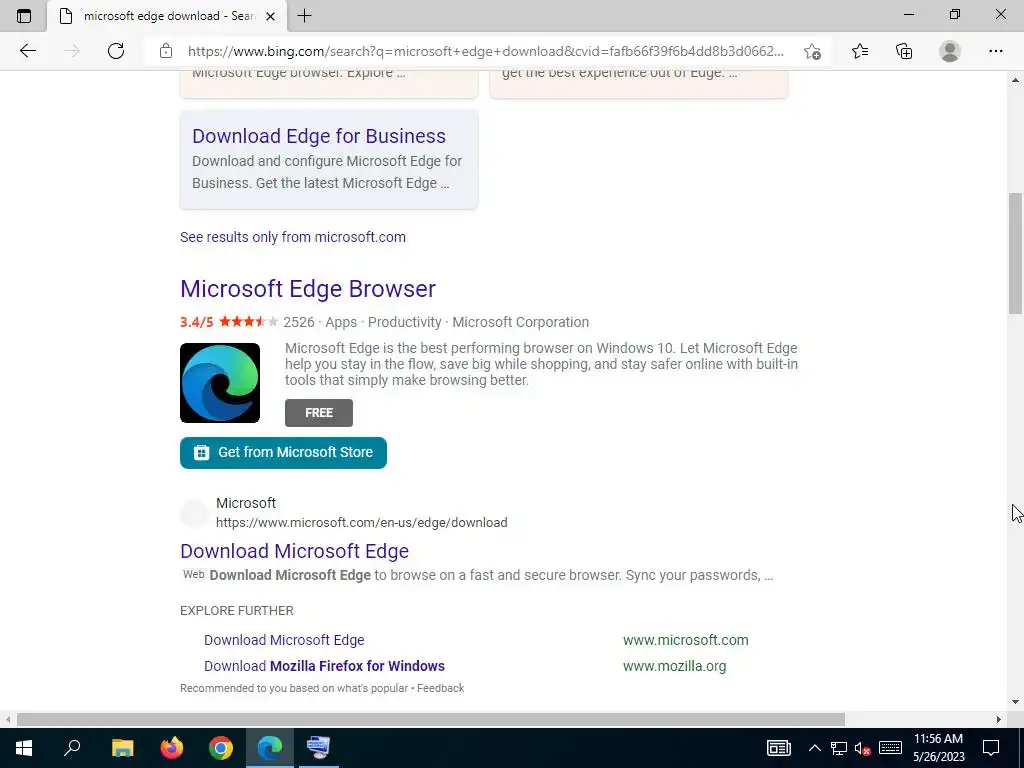Open the Favorites list
1024x768 pixels.
pos(860,51)
